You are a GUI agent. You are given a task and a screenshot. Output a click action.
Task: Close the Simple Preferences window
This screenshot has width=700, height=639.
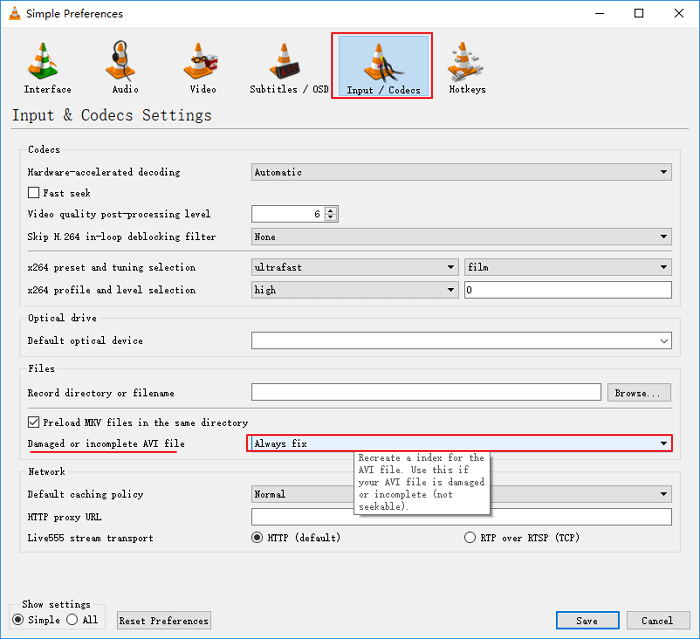[679, 13]
